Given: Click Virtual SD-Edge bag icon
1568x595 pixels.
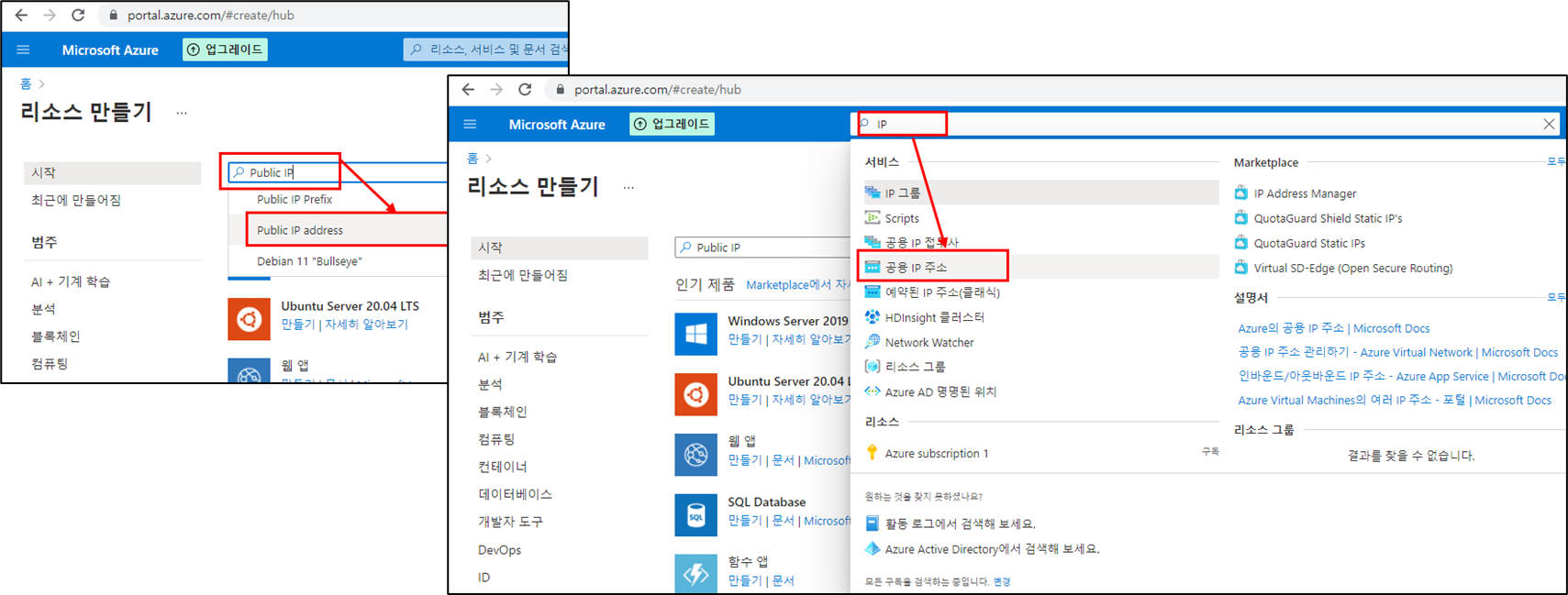Looking at the screenshot, I should [x=1241, y=268].
